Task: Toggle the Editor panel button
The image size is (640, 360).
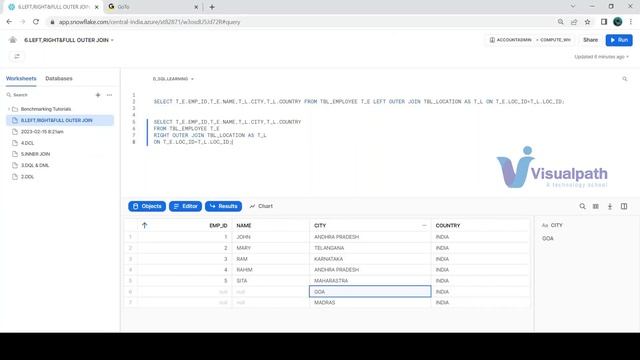Action: (x=185, y=206)
